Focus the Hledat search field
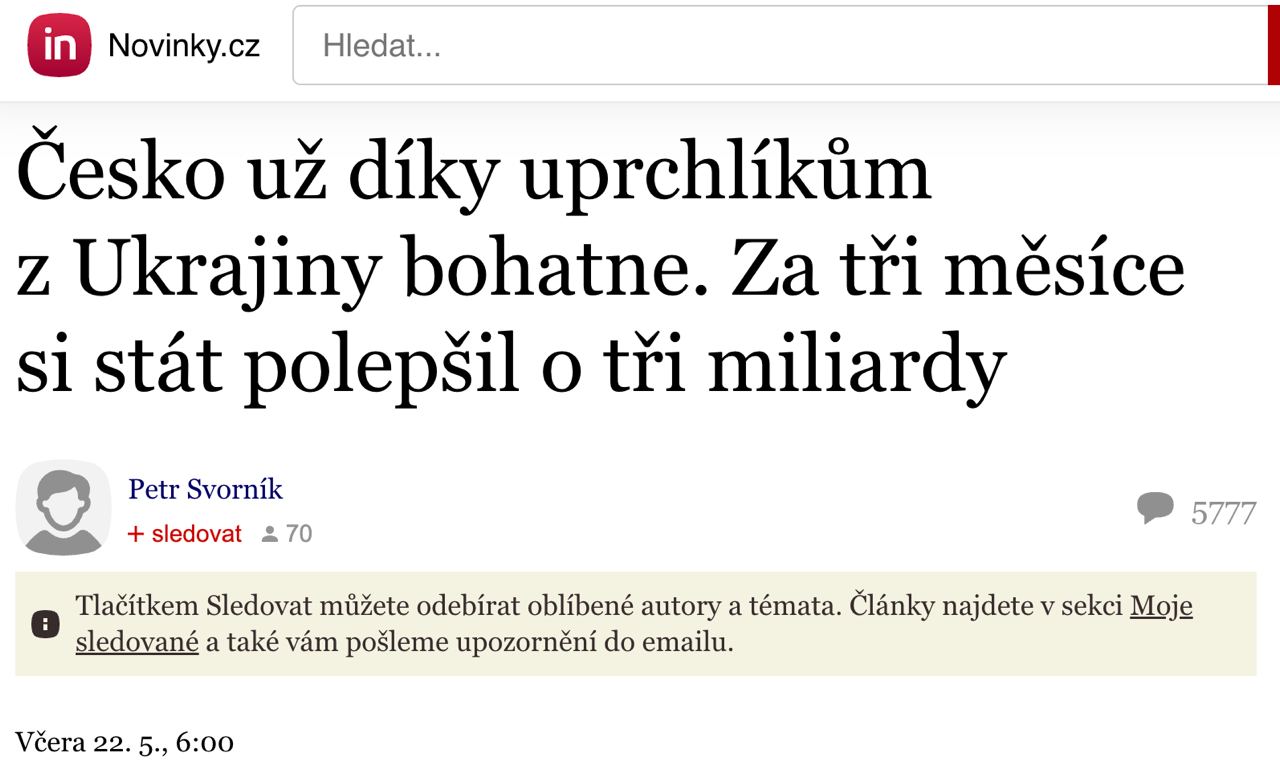The height and width of the screenshot is (782, 1280). click(x=780, y=46)
